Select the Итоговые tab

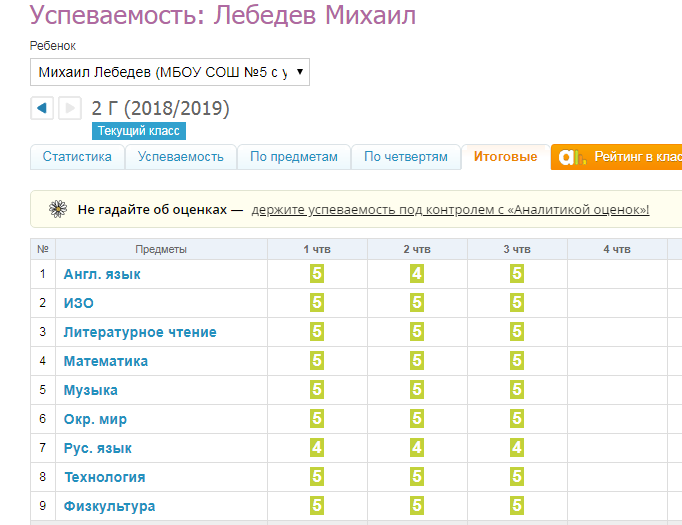click(505, 157)
